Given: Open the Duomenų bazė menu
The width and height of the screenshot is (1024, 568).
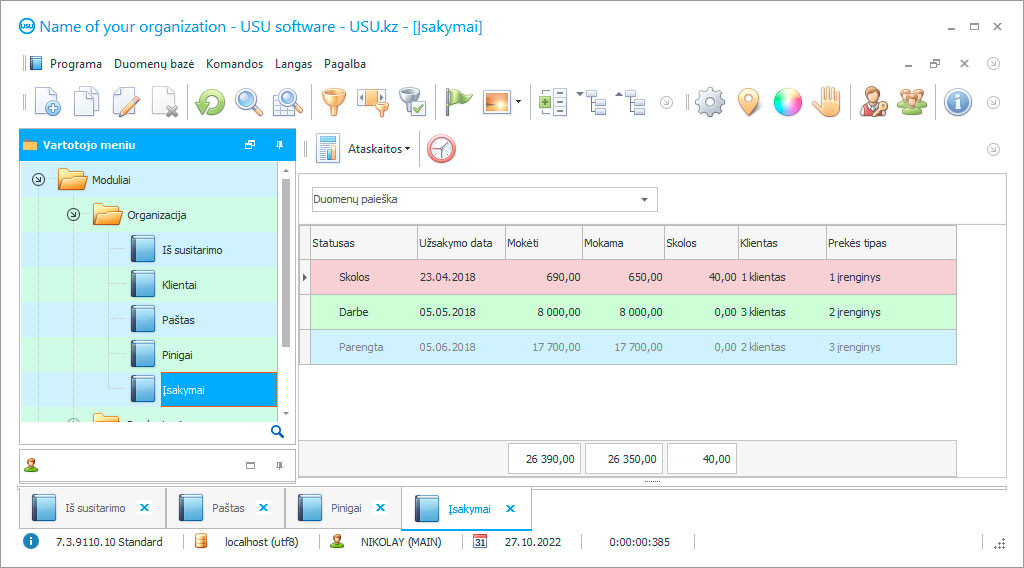Looking at the screenshot, I should [154, 64].
